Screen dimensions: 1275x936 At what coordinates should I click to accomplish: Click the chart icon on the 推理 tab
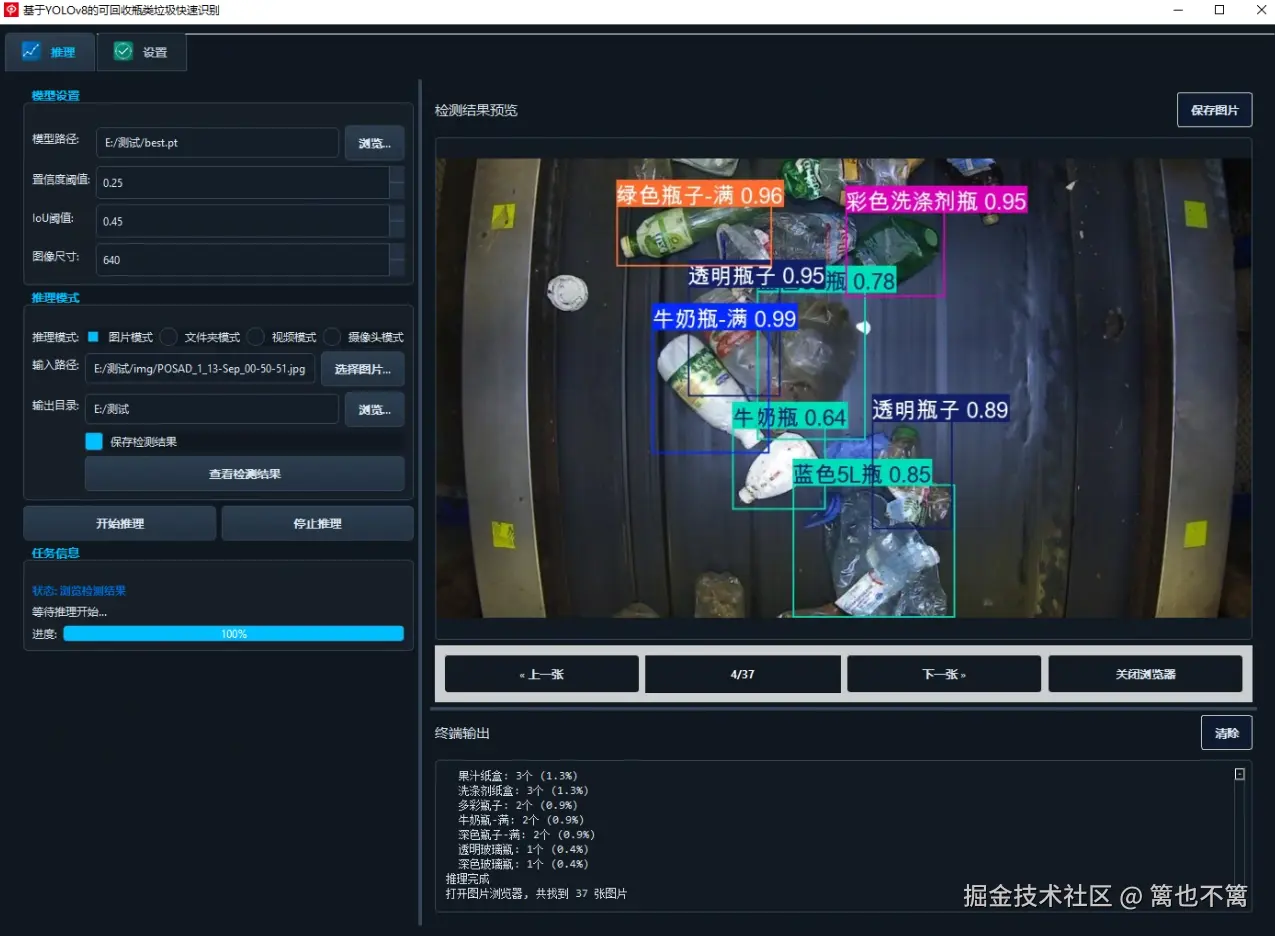(31, 51)
